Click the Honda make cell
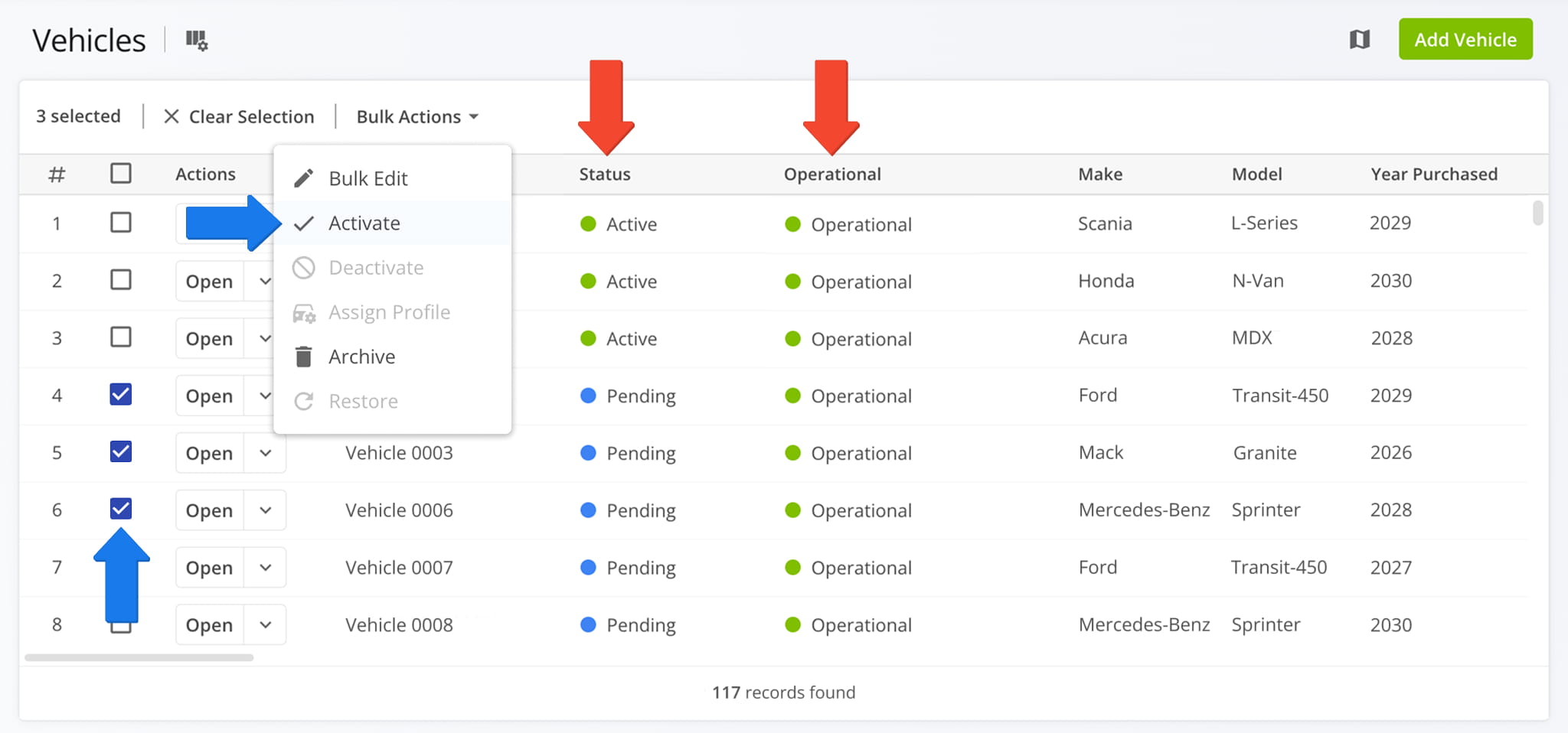Screen dimensions: 1568x733 point(1106,281)
